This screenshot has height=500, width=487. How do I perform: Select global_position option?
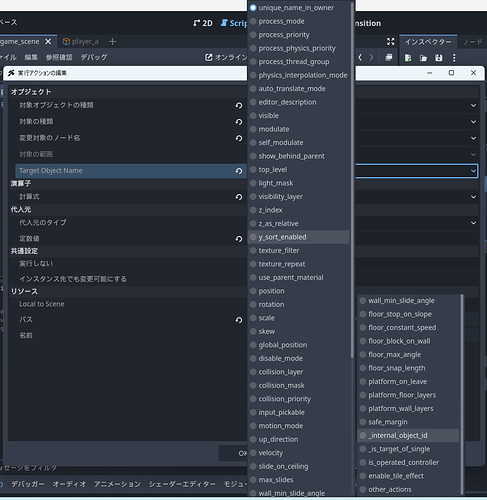click(299, 345)
